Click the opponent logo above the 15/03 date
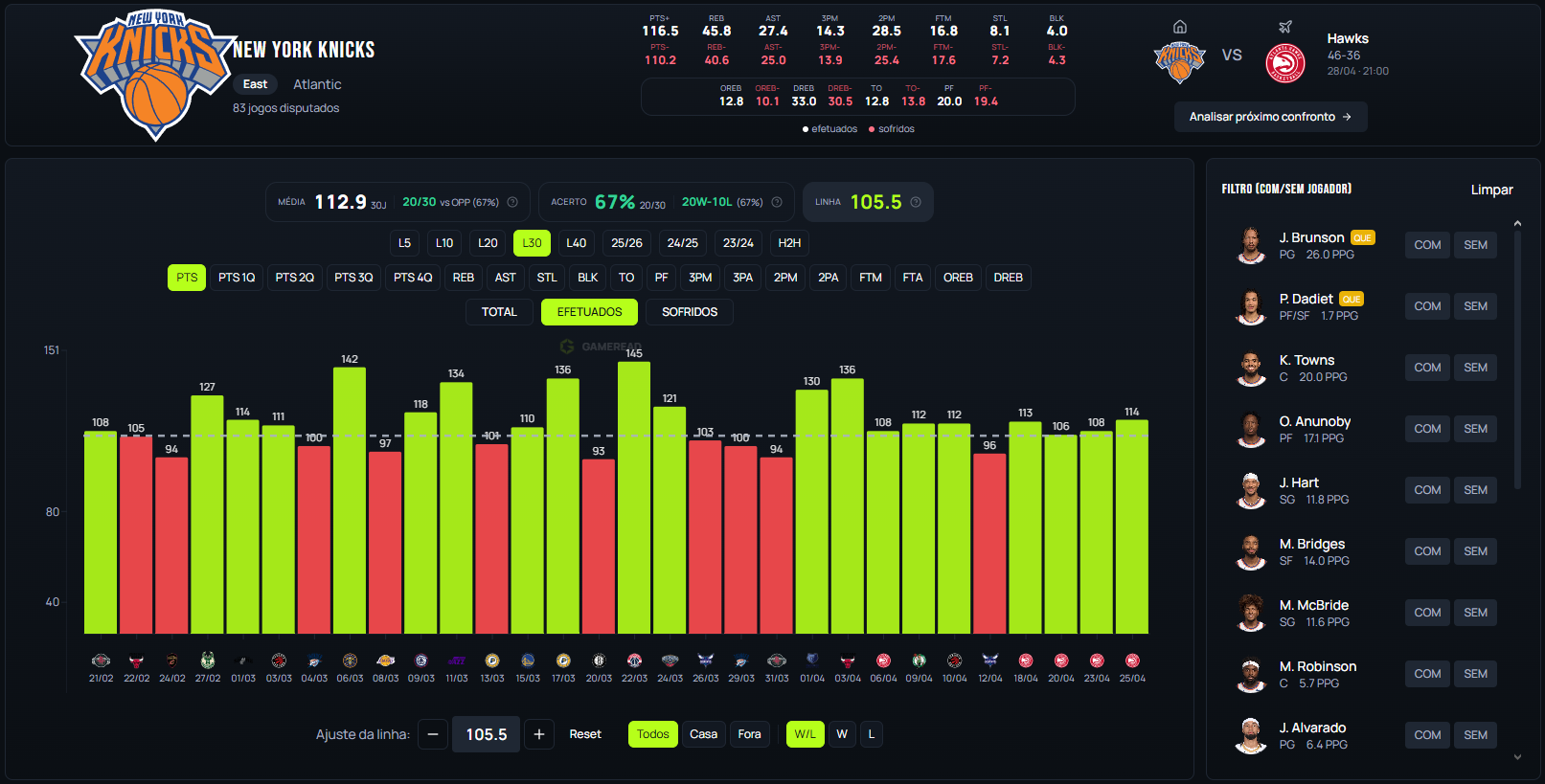 528,661
